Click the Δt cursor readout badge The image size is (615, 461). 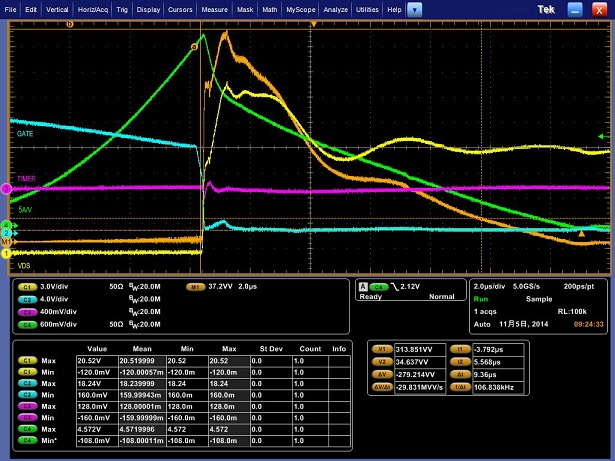pyautogui.click(x=460, y=374)
